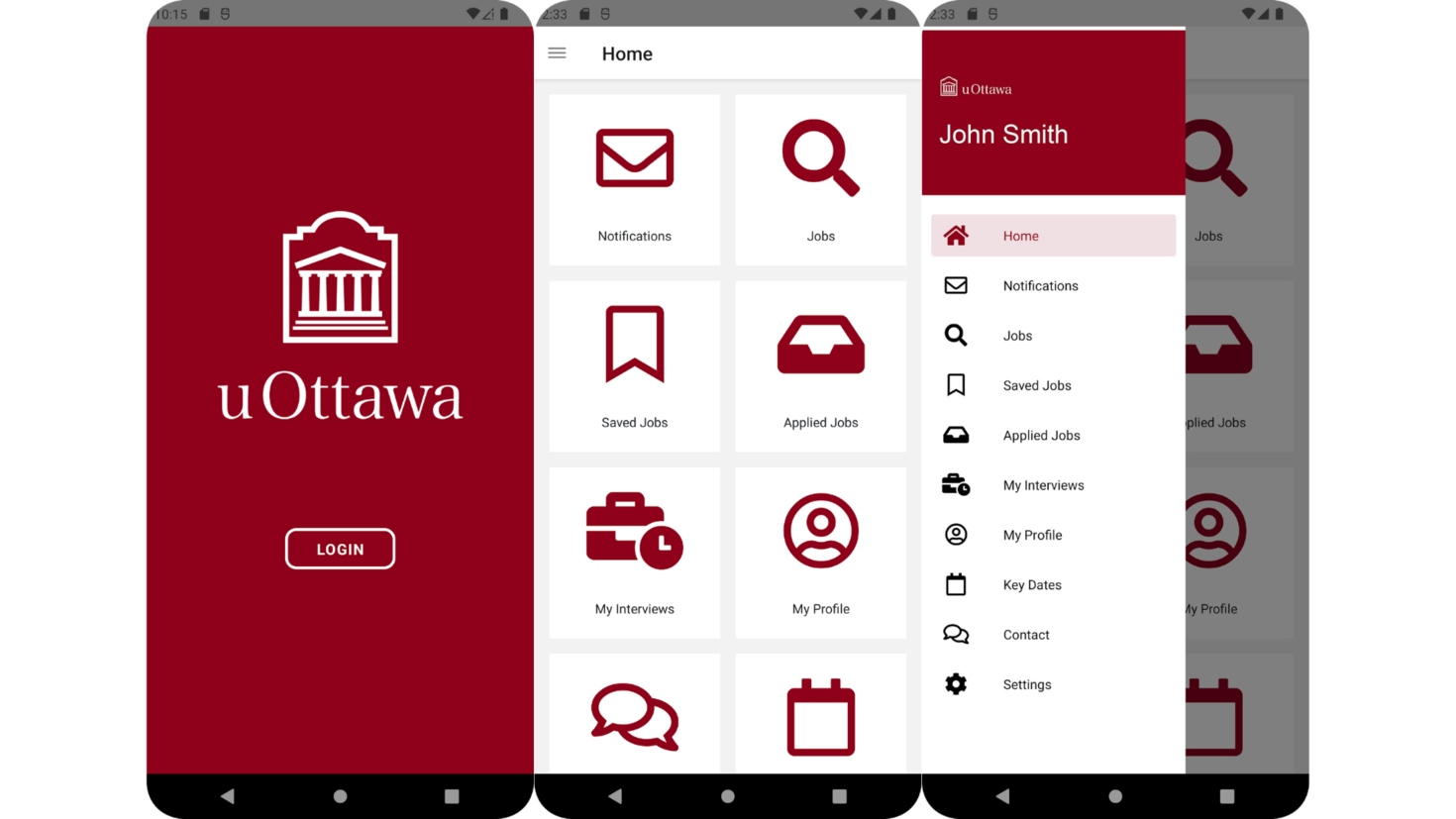Select Home in the navigation drawer

click(1020, 236)
